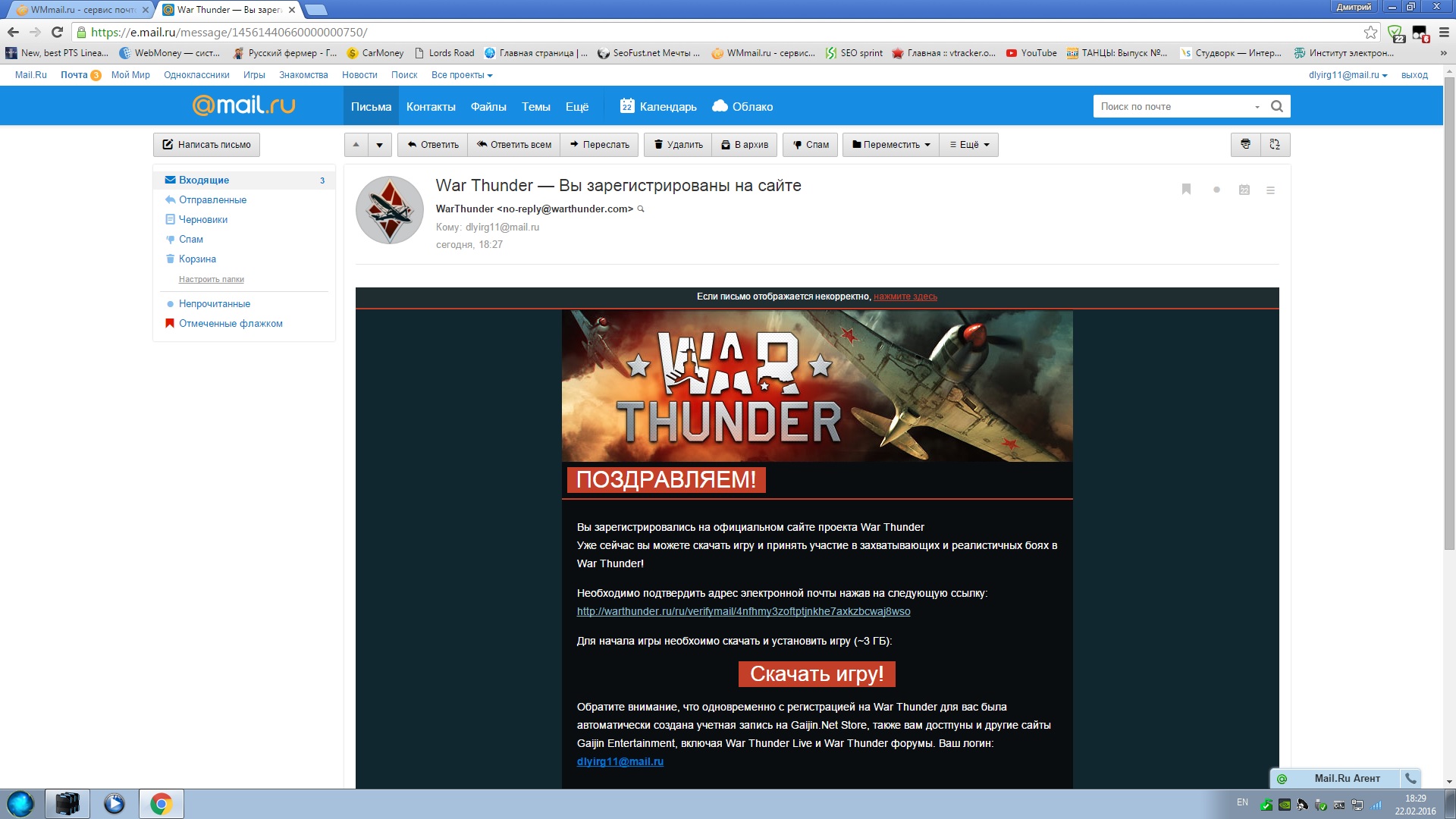
Task: Click выход logout link
Action: click(x=1414, y=75)
